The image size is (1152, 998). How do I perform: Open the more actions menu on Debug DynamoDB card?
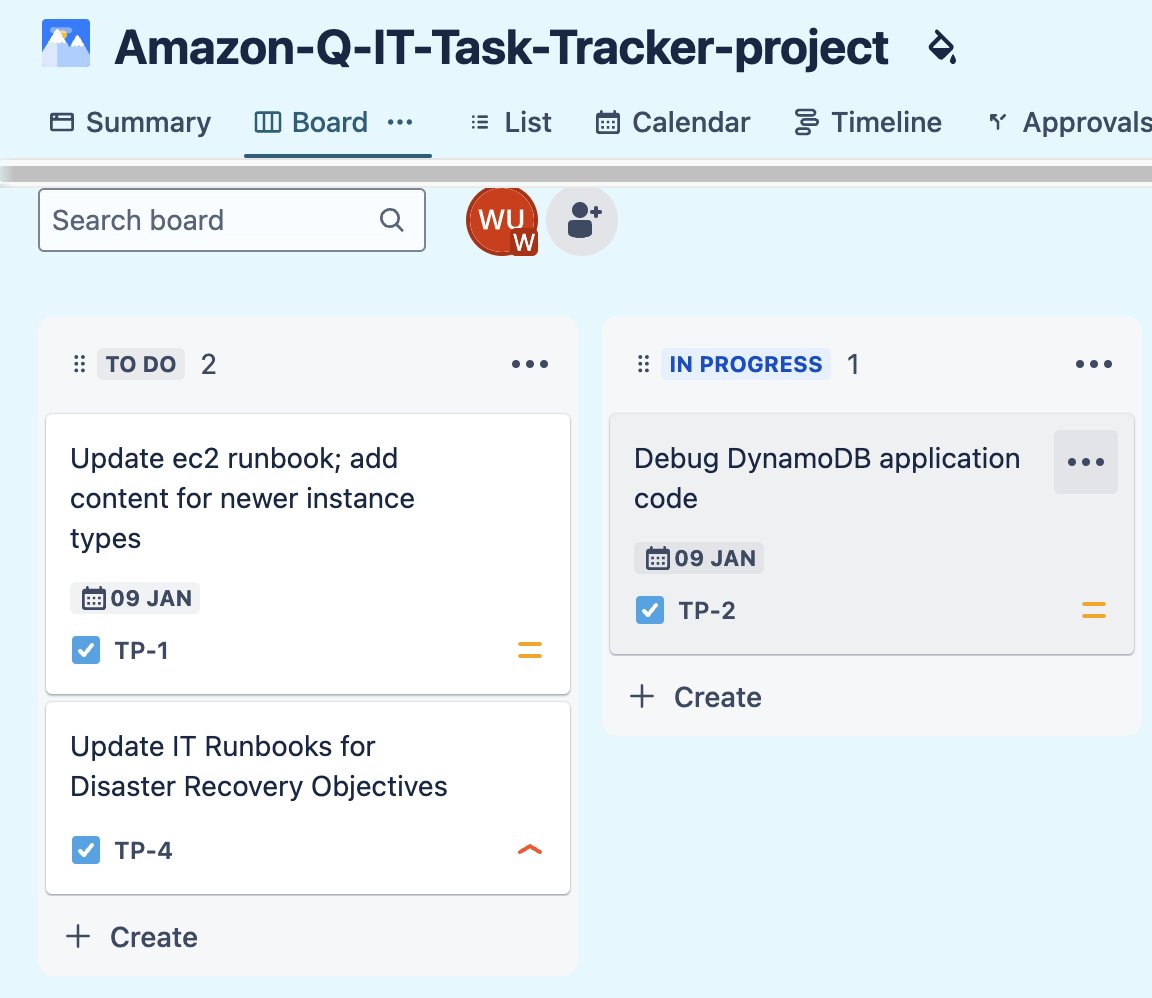click(x=1086, y=462)
